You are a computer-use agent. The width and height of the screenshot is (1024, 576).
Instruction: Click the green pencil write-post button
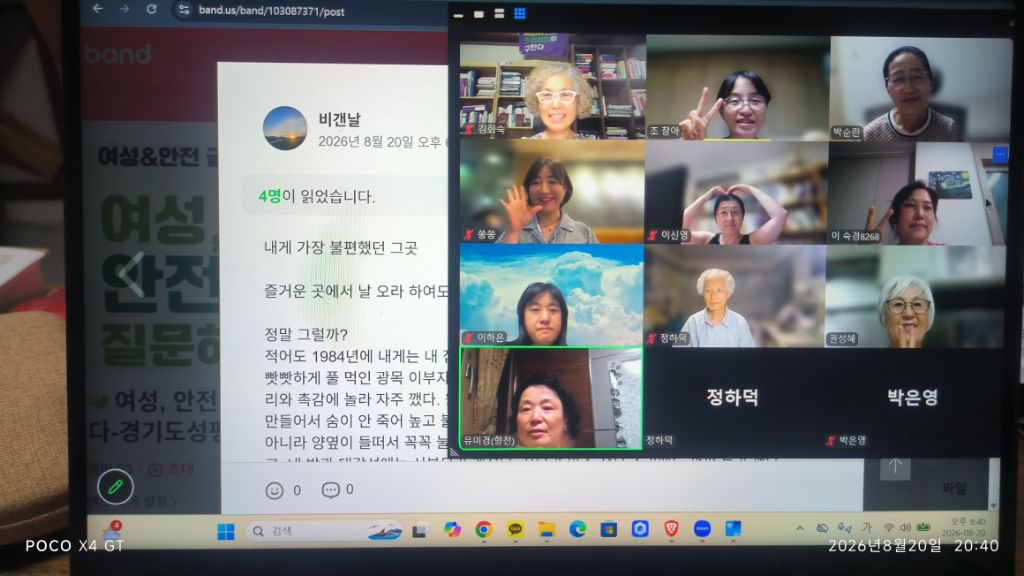(x=116, y=487)
